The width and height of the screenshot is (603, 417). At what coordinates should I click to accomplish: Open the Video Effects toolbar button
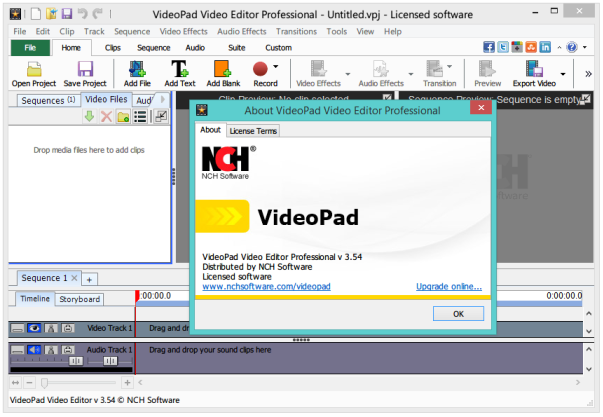pyautogui.click(x=318, y=74)
